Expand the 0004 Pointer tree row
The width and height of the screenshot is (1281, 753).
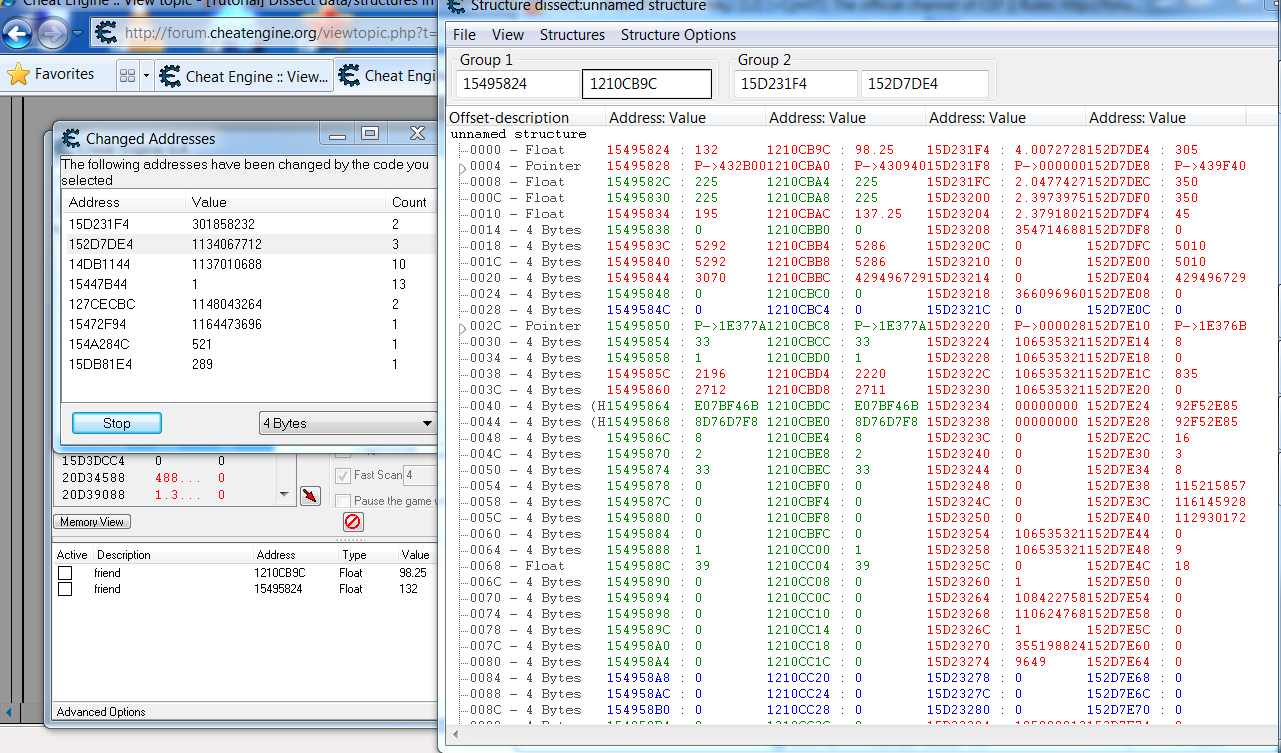tap(461, 167)
